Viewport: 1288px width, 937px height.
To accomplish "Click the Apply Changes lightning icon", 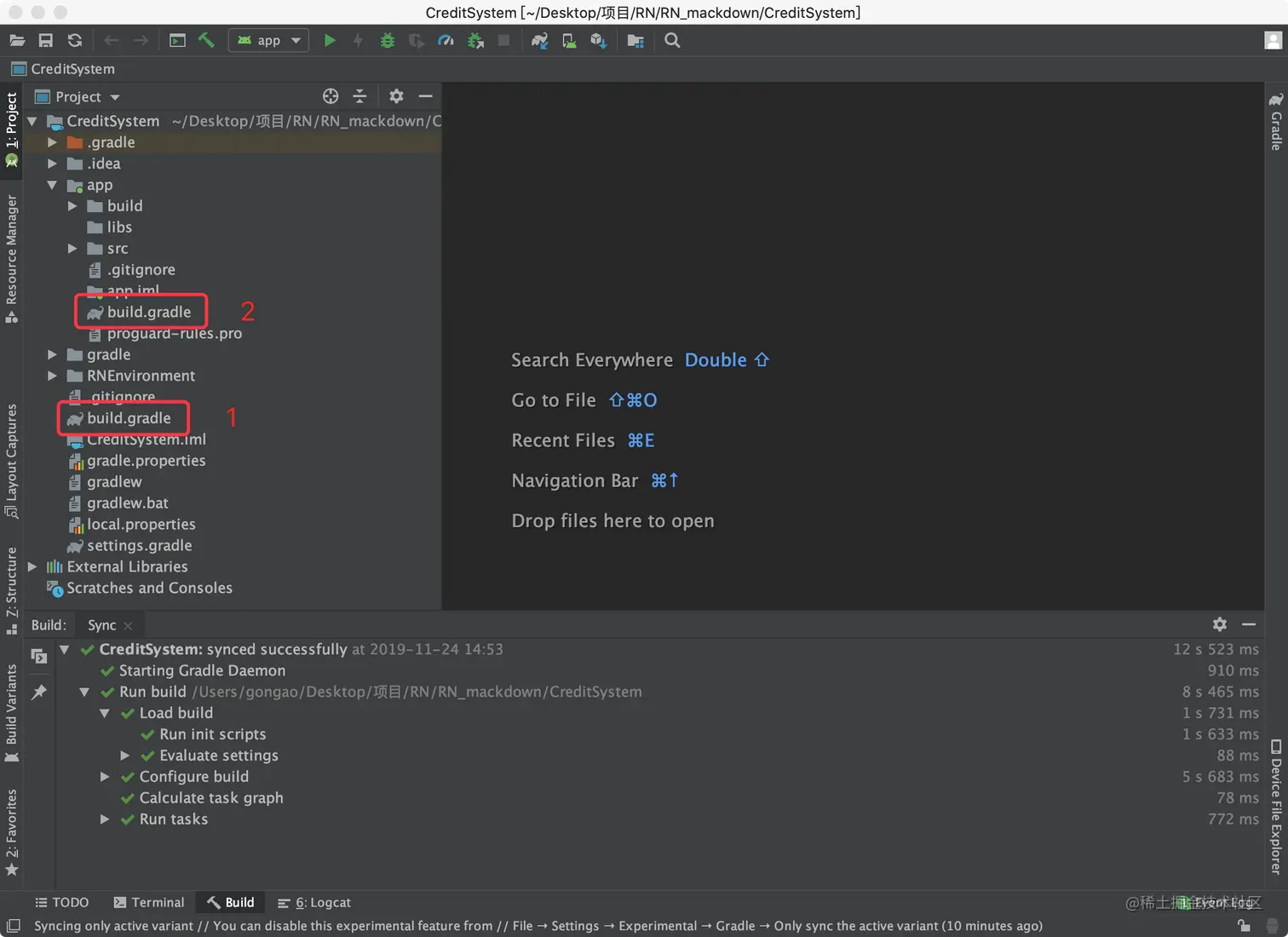I will (358, 40).
